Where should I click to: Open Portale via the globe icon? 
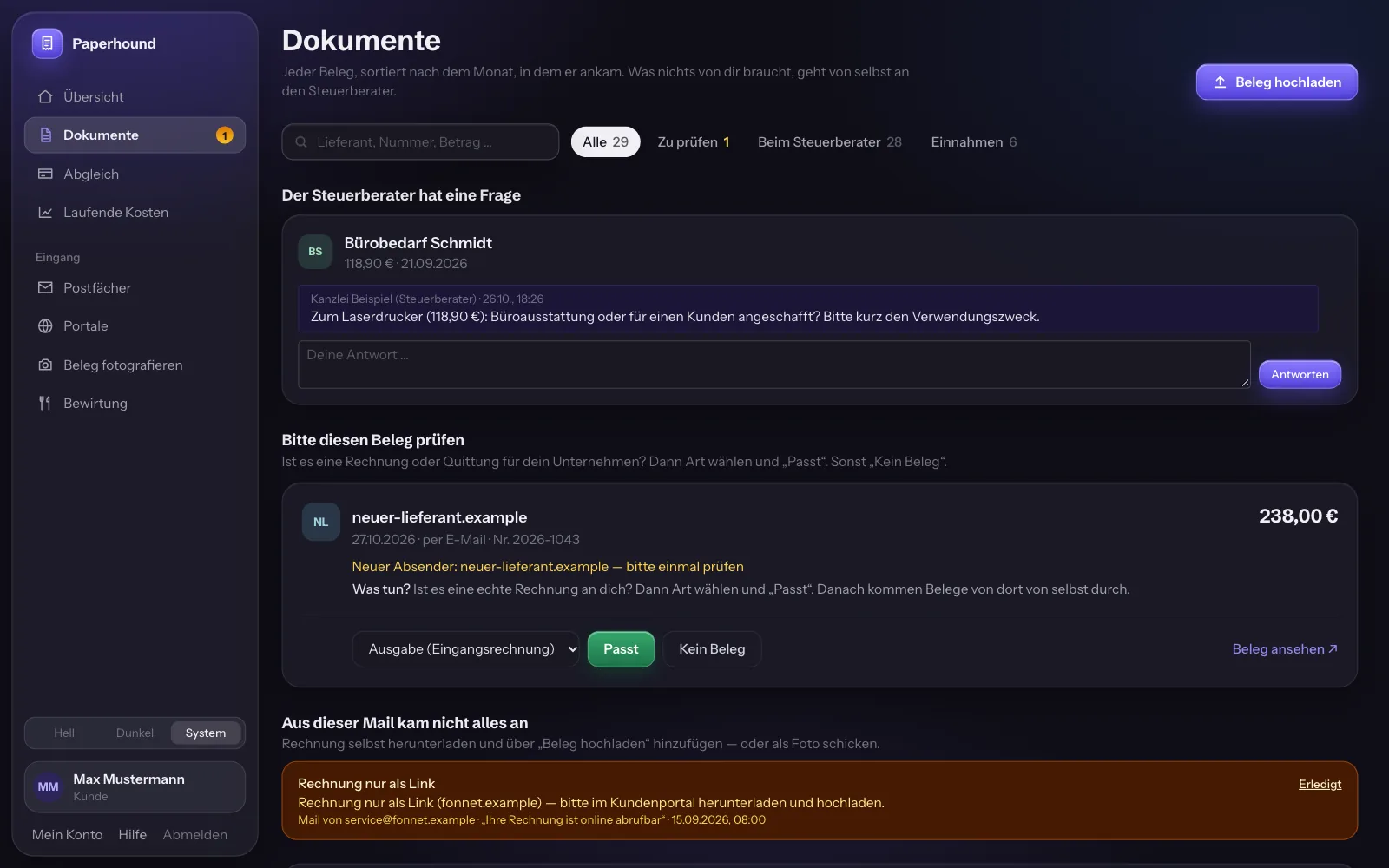tap(45, 326)
